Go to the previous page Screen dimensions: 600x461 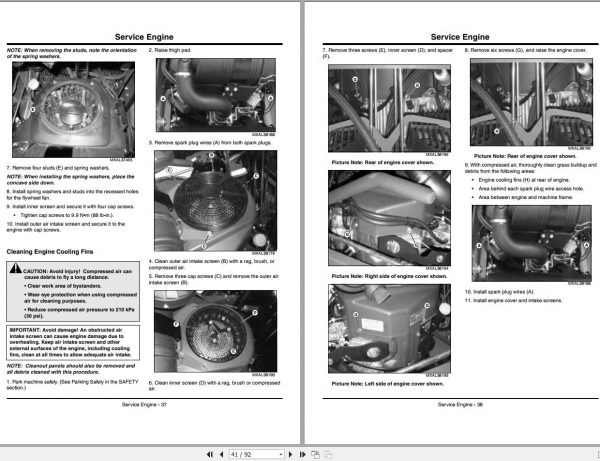222,454
